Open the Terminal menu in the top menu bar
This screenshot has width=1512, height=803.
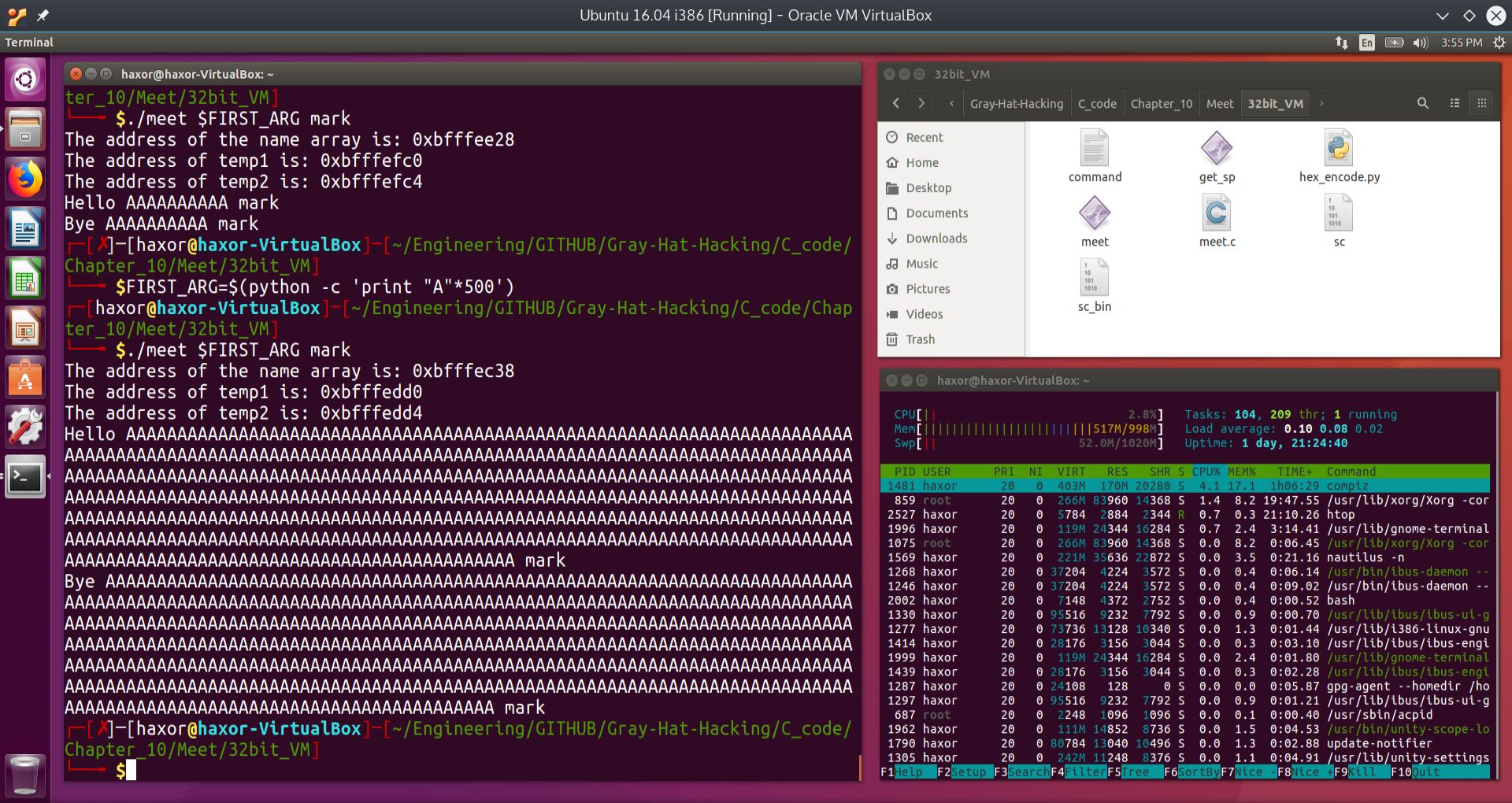click(x=30, y=43)
